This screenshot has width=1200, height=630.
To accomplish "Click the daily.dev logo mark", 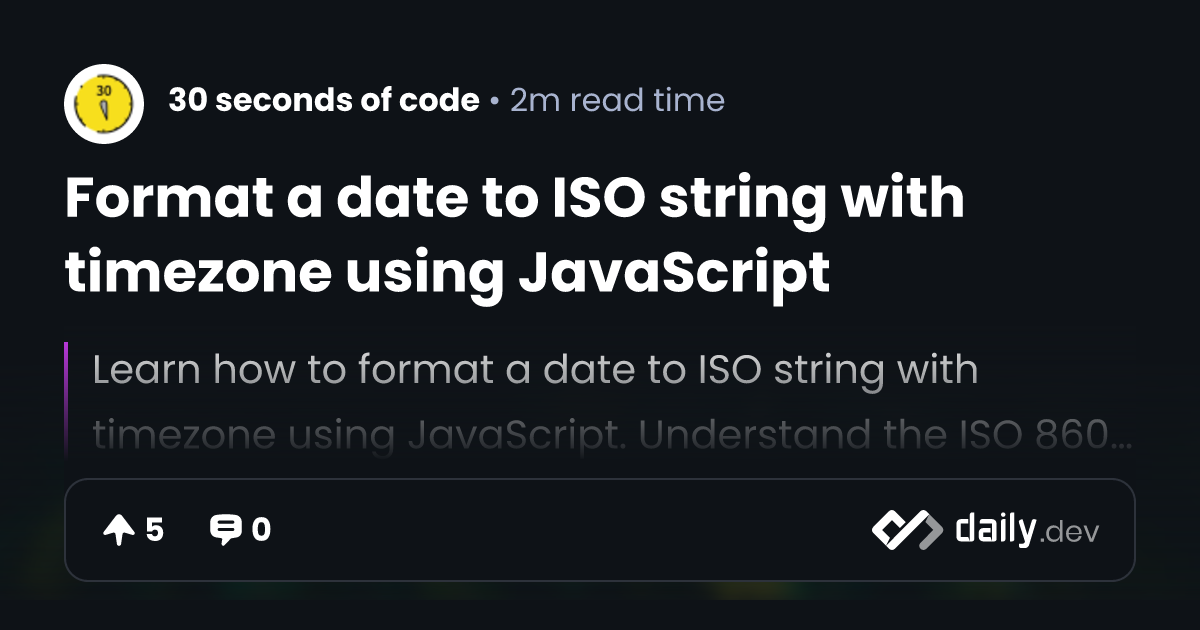I will pos(907,530).
